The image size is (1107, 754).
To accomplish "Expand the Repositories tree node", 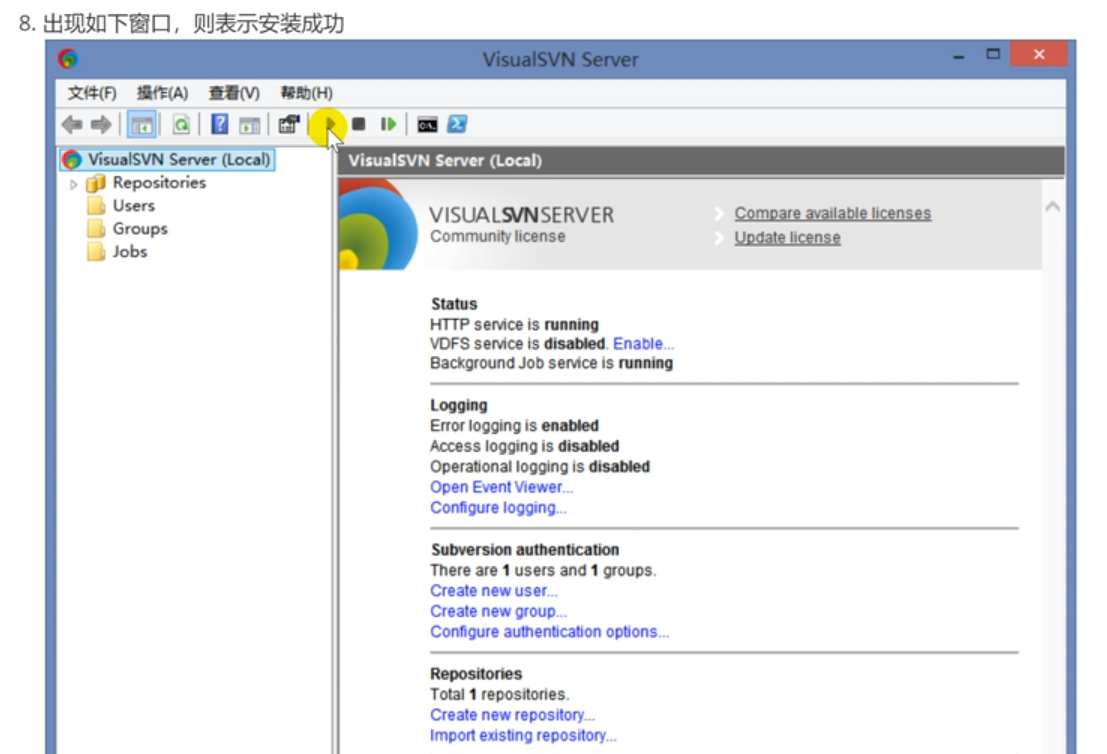I will 73,184.
